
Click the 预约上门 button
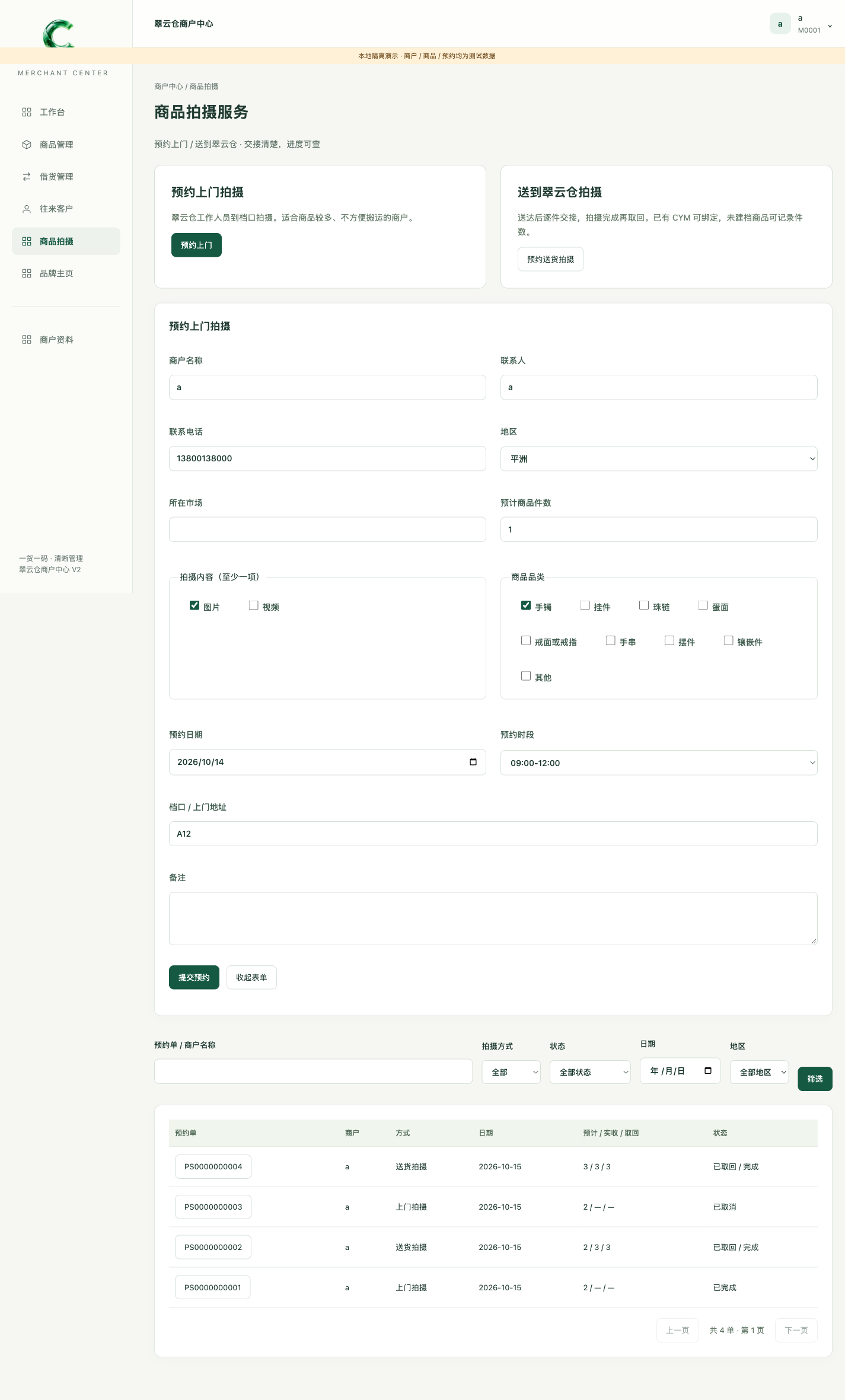[196, 245]
